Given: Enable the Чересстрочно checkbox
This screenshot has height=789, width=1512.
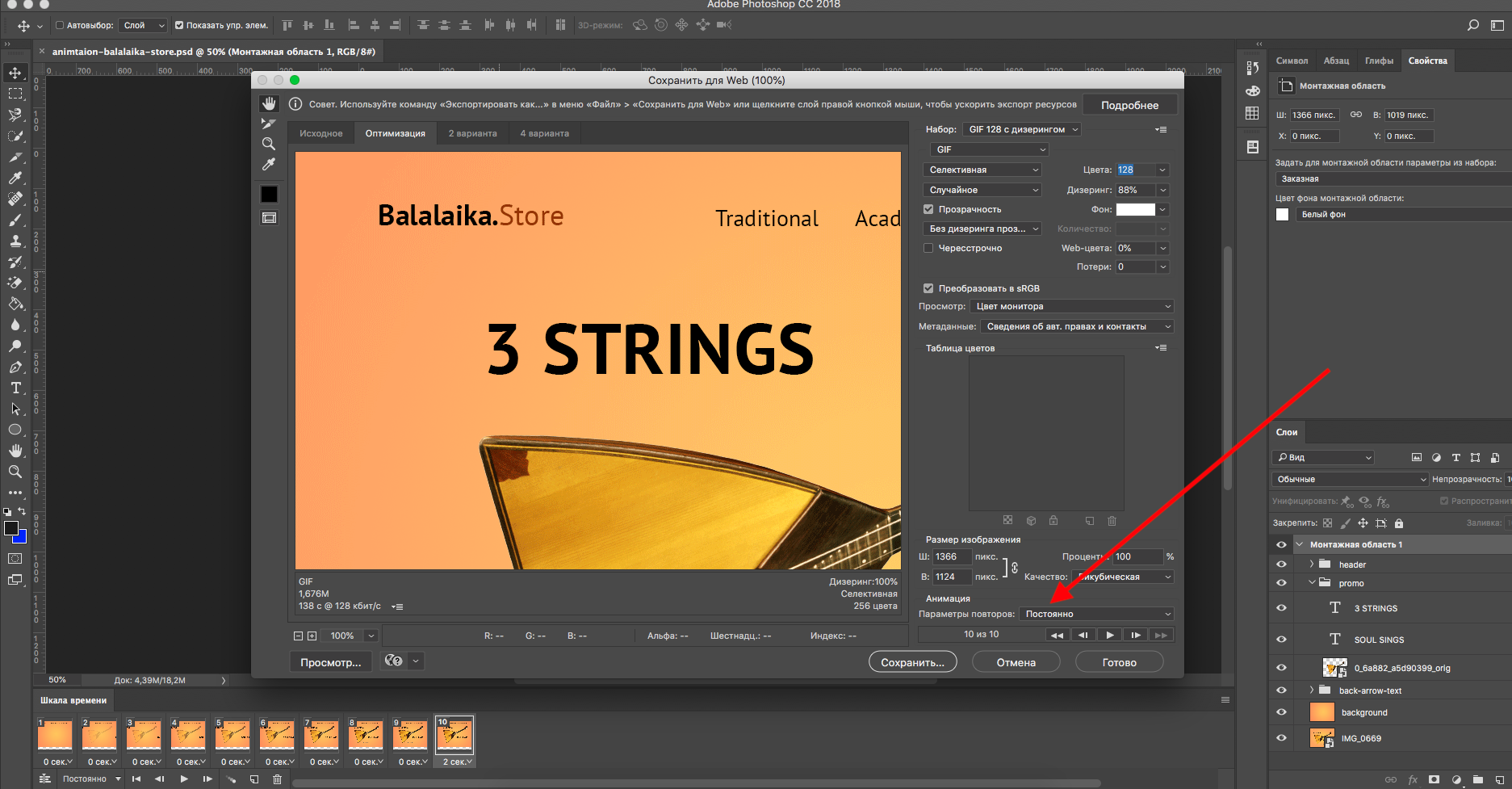Looking at the screenshot, I should (928, 248).
